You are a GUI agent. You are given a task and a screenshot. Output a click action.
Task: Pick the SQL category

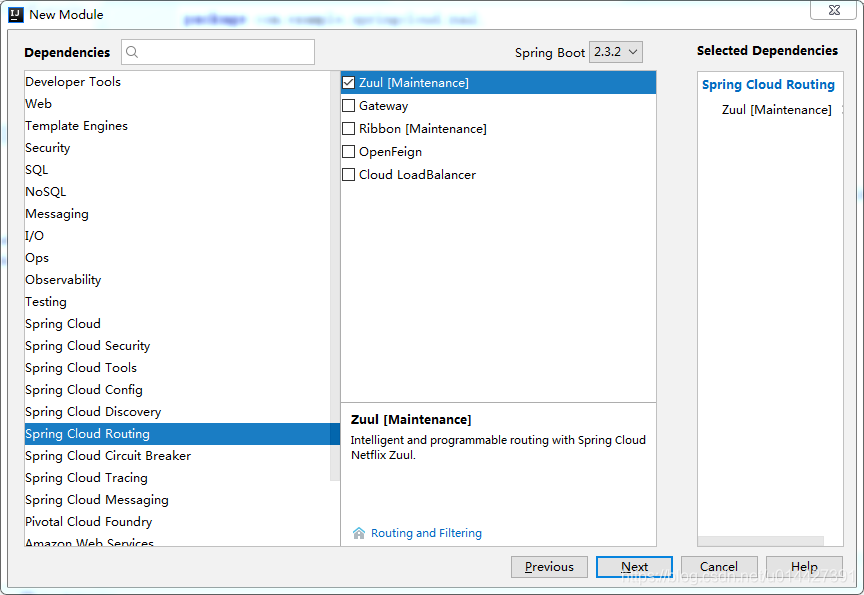click(177, 170)
